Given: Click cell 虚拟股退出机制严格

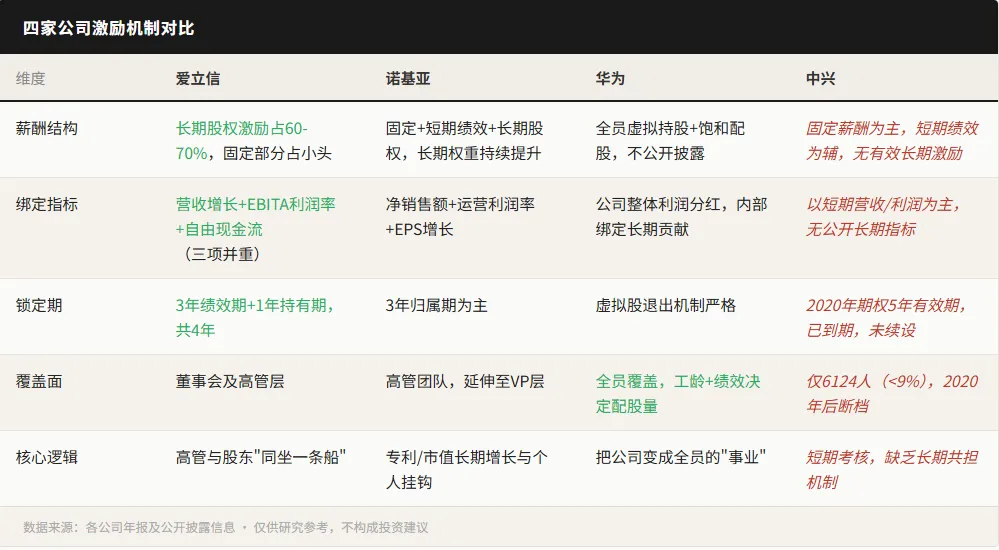Looking at the screenshot, I should [666, 305].
